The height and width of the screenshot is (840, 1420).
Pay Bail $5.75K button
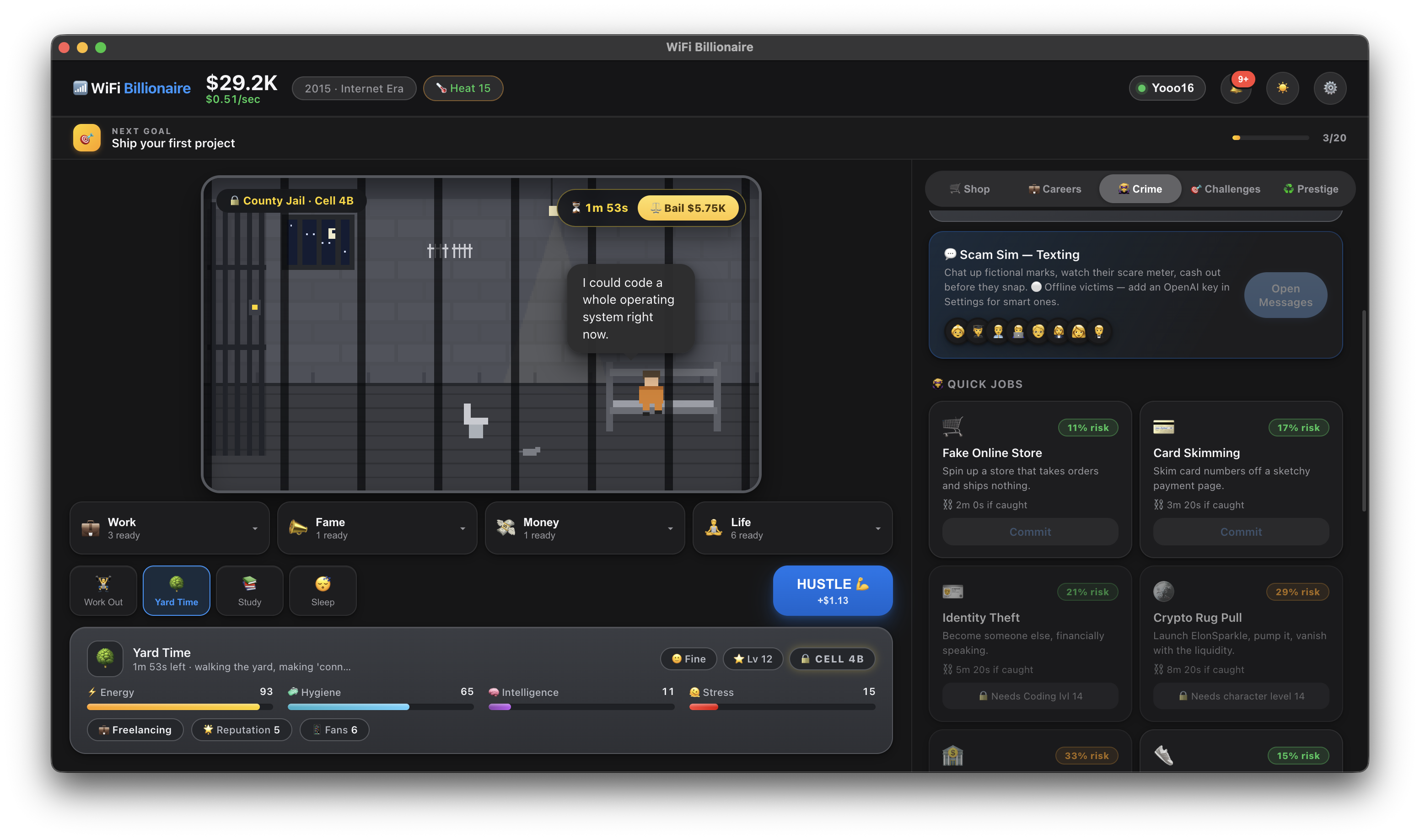[x=688, y=208]
